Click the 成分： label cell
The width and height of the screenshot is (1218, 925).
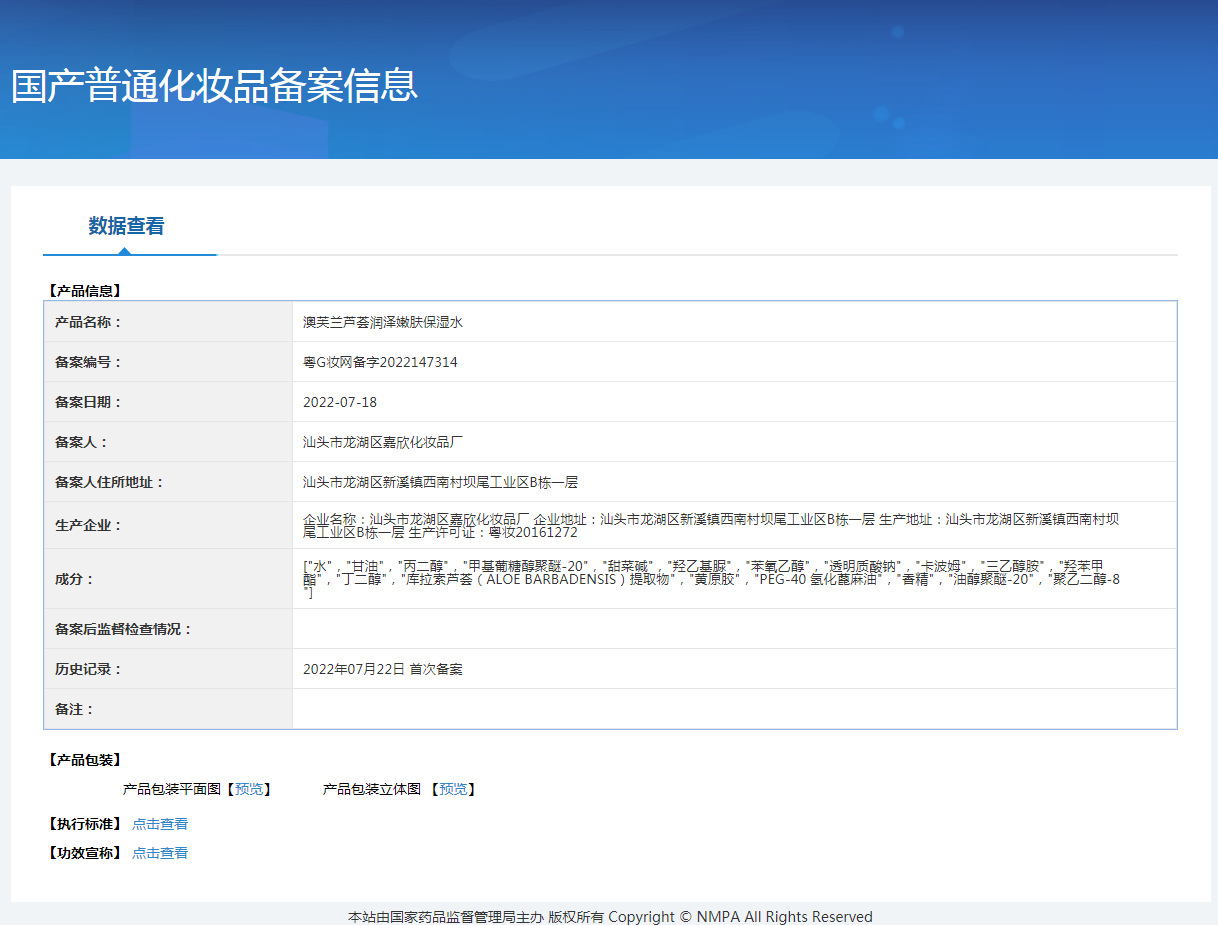click(x=168, y=579)
